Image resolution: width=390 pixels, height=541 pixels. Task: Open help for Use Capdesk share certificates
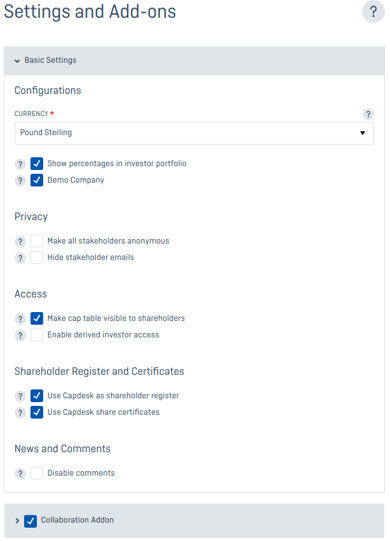tap(20, 412)
